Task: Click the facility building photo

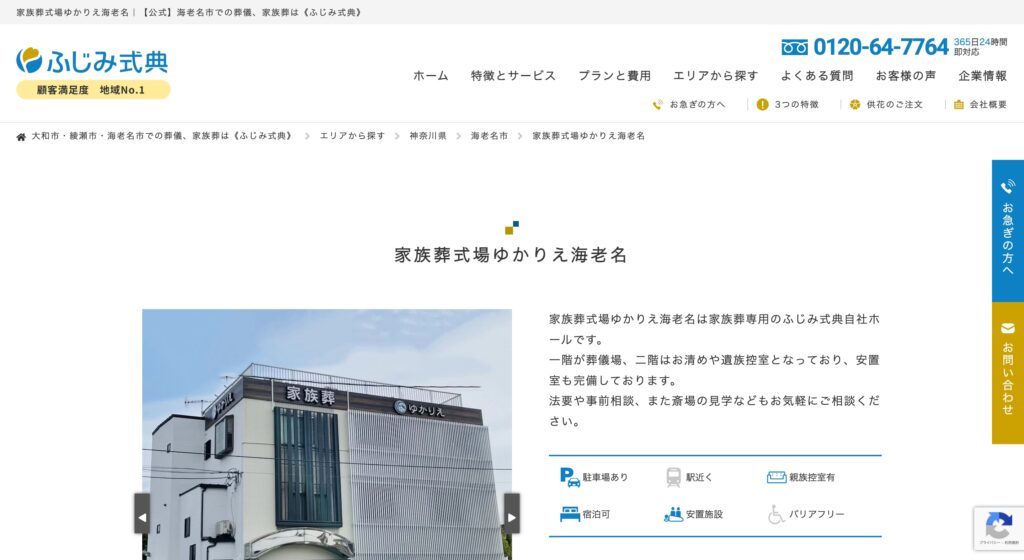Action: coord(326,440)
